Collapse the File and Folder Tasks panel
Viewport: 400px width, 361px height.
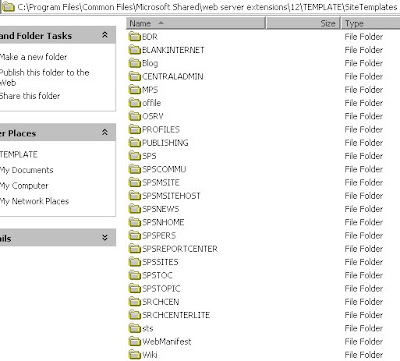pyautogui.click(x=105, y=35)
